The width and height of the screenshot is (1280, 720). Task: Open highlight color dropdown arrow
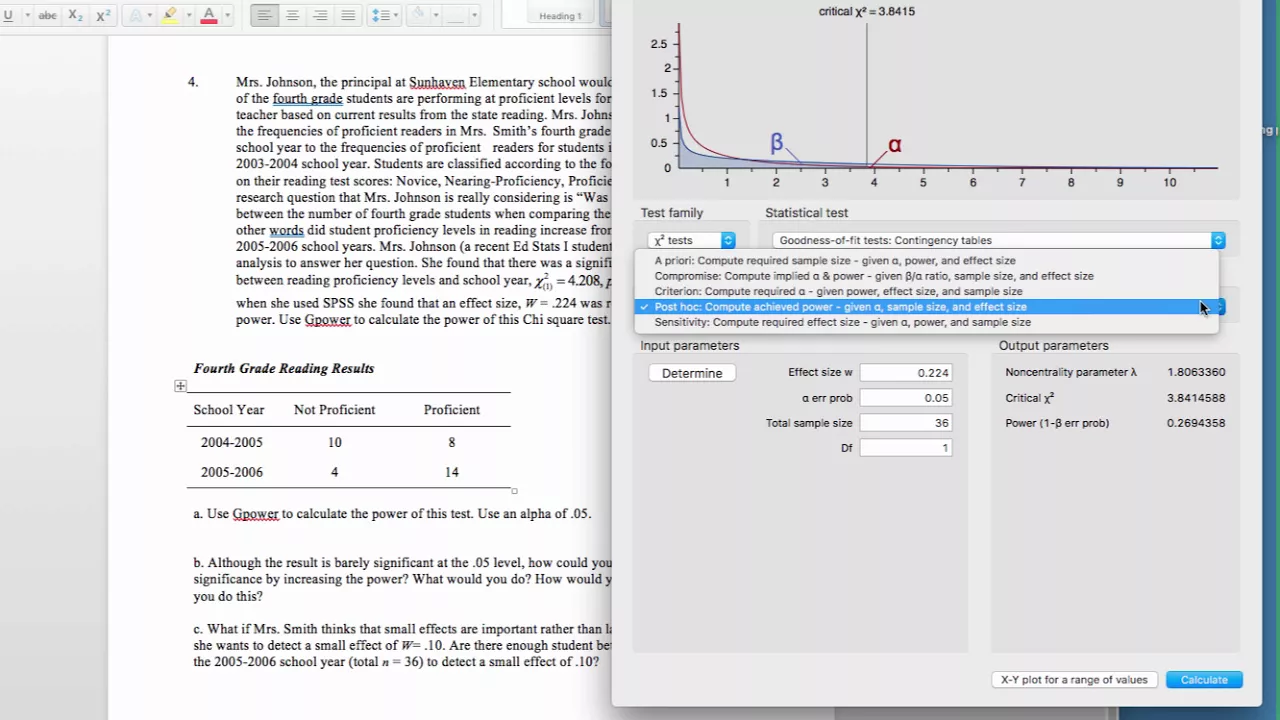tap(187, 16)
